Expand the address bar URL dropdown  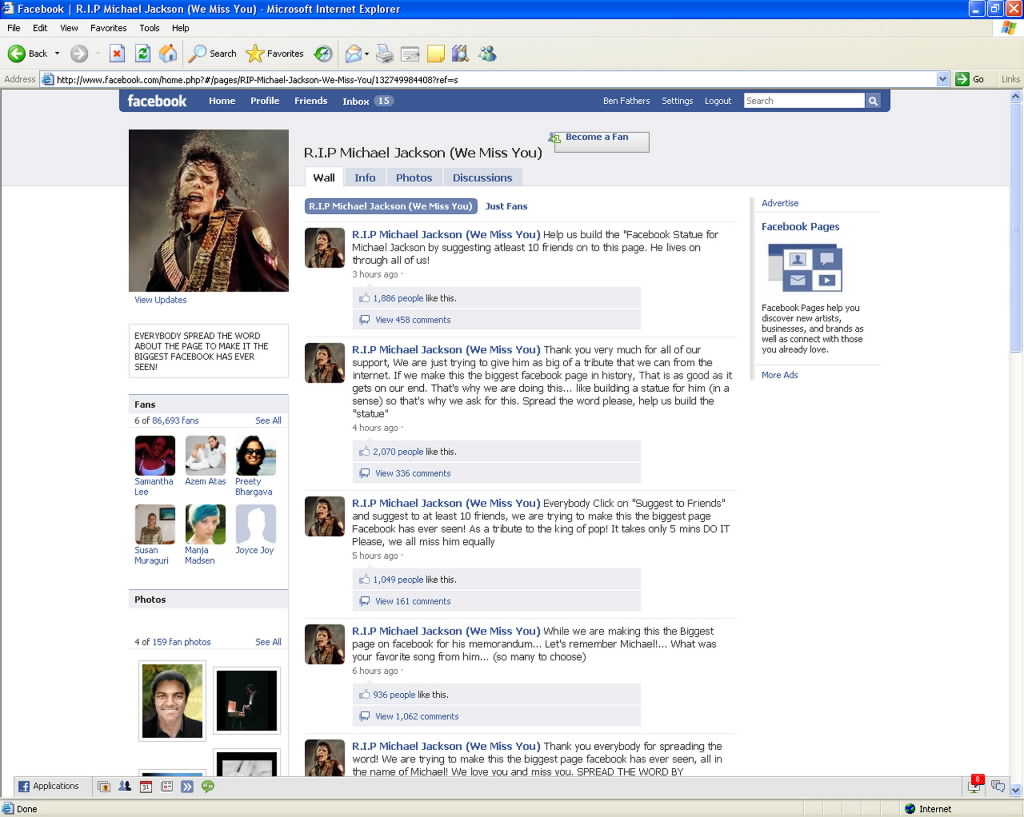point(943,79)
